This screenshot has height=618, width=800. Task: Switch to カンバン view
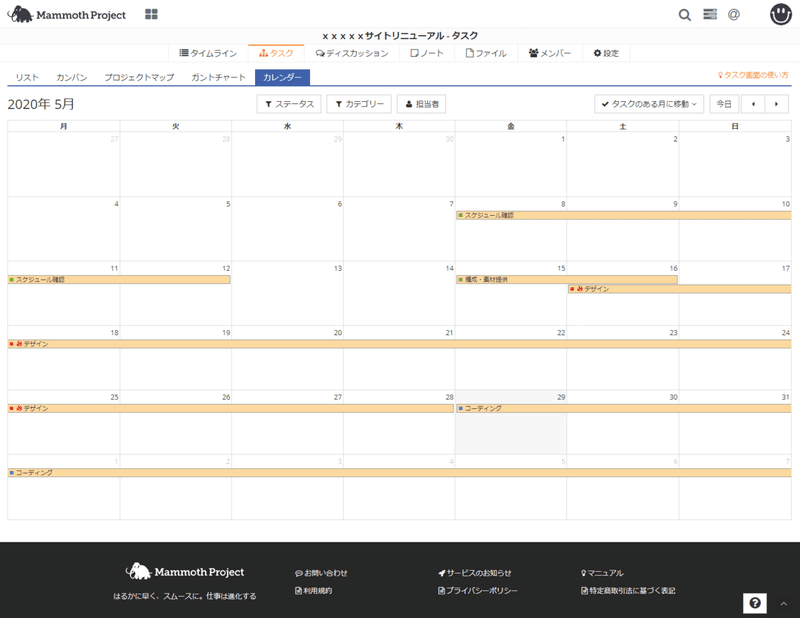point(71,77)
